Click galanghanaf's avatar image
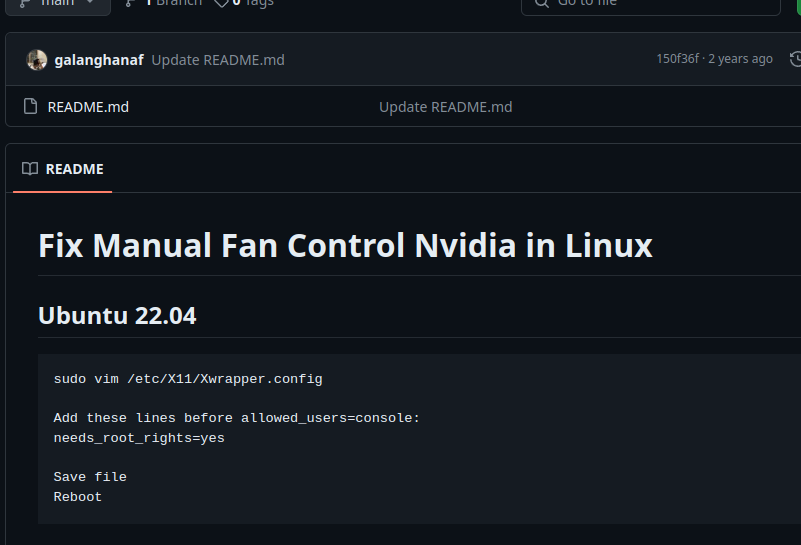This screenshot has height=545, width=801. point(37,60)
